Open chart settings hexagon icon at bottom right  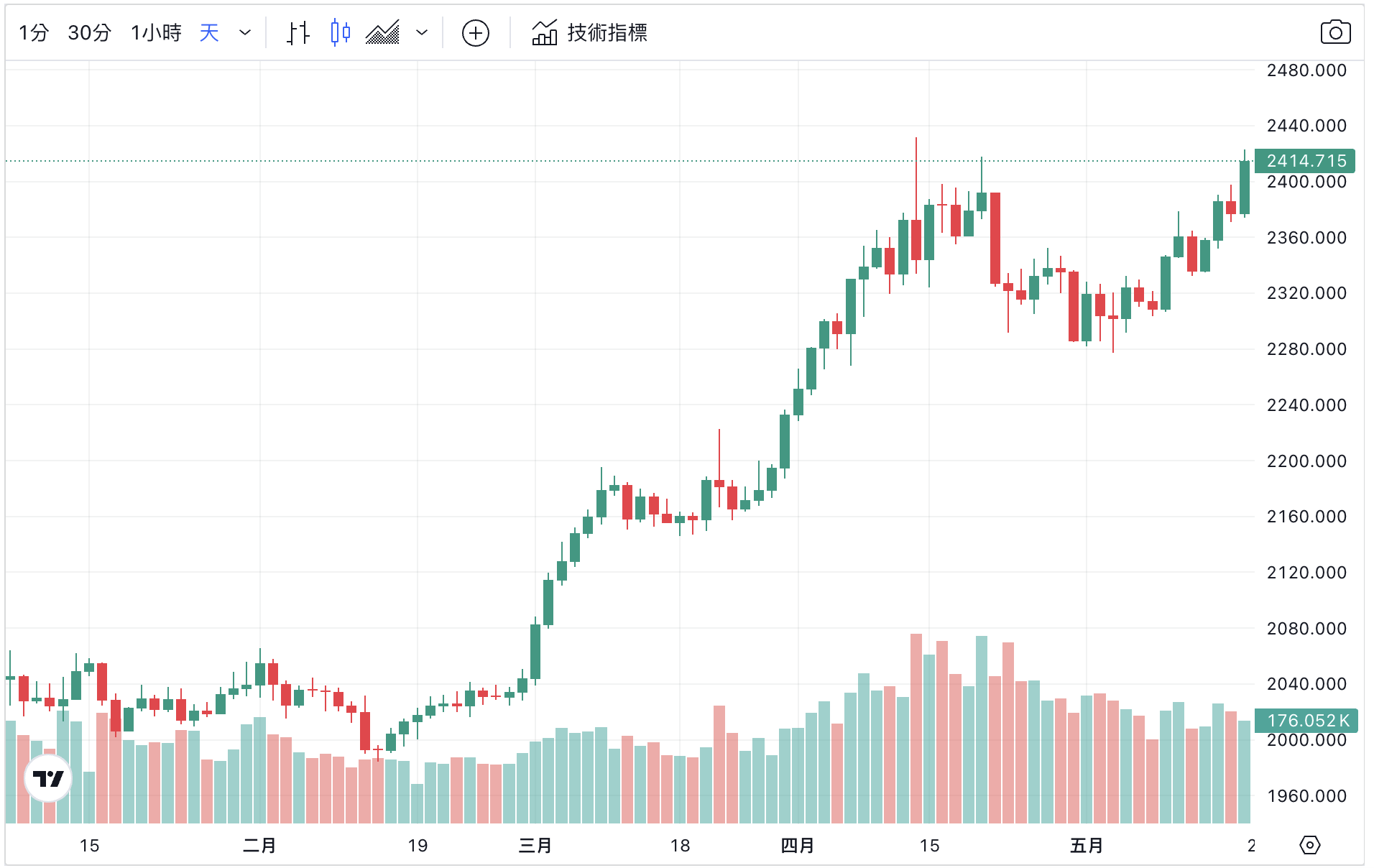[1310, 845]
